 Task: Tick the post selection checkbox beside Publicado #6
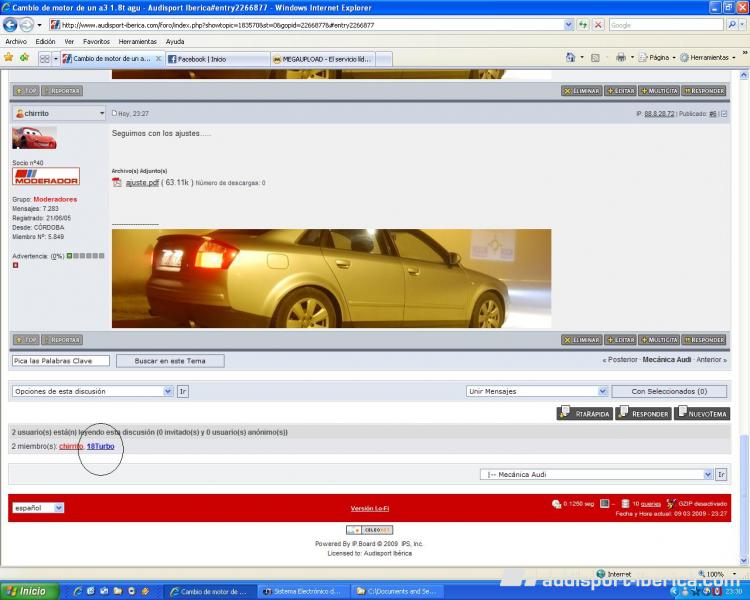coord(724,114)
